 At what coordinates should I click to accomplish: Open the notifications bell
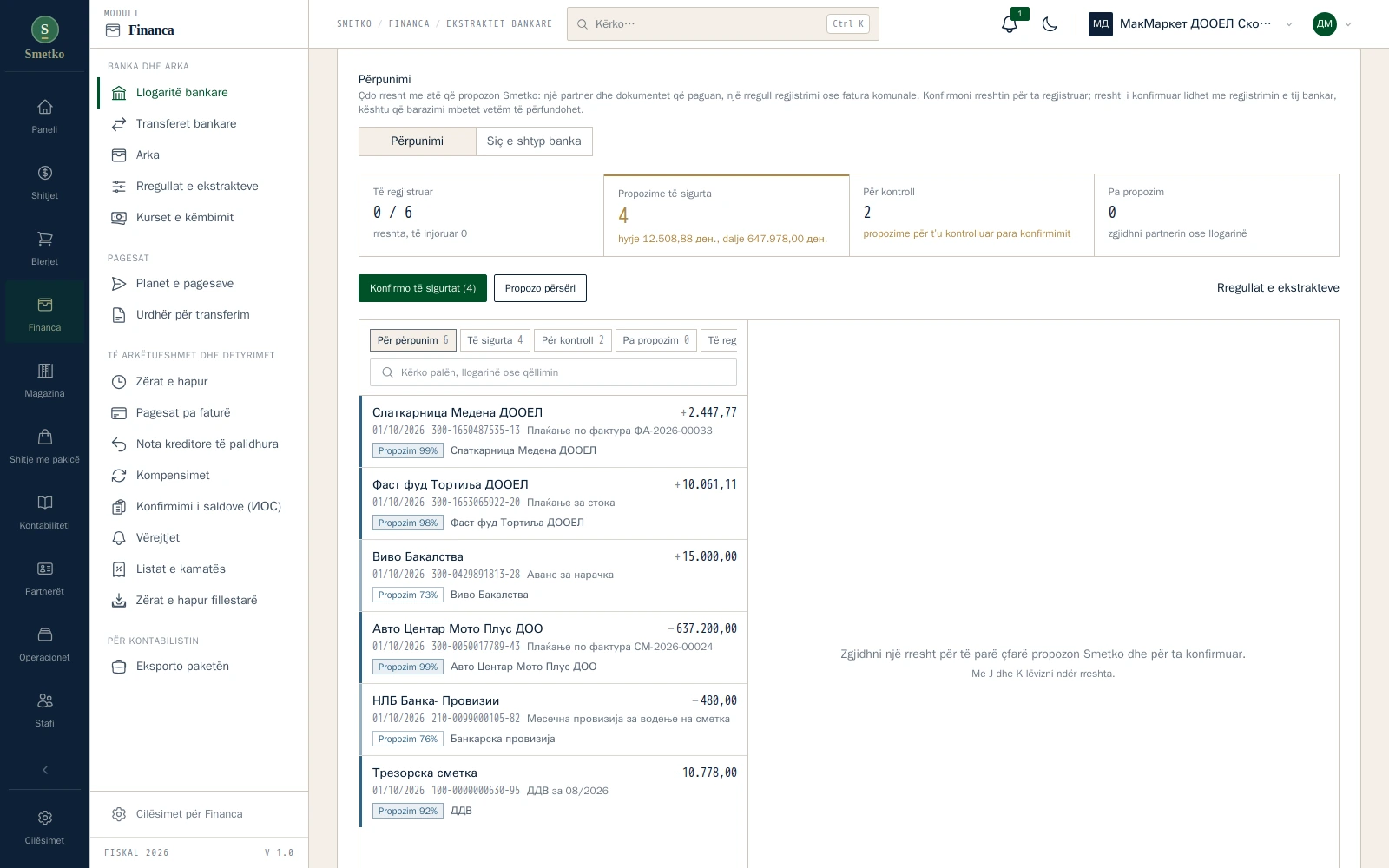click(1009, 24)
